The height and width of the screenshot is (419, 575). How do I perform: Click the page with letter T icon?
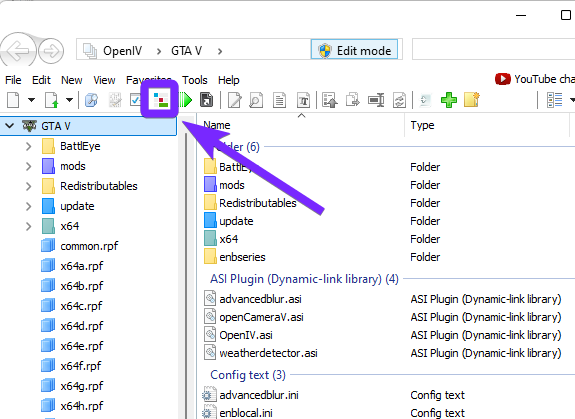pyautogui.click(x=304, y=100)
